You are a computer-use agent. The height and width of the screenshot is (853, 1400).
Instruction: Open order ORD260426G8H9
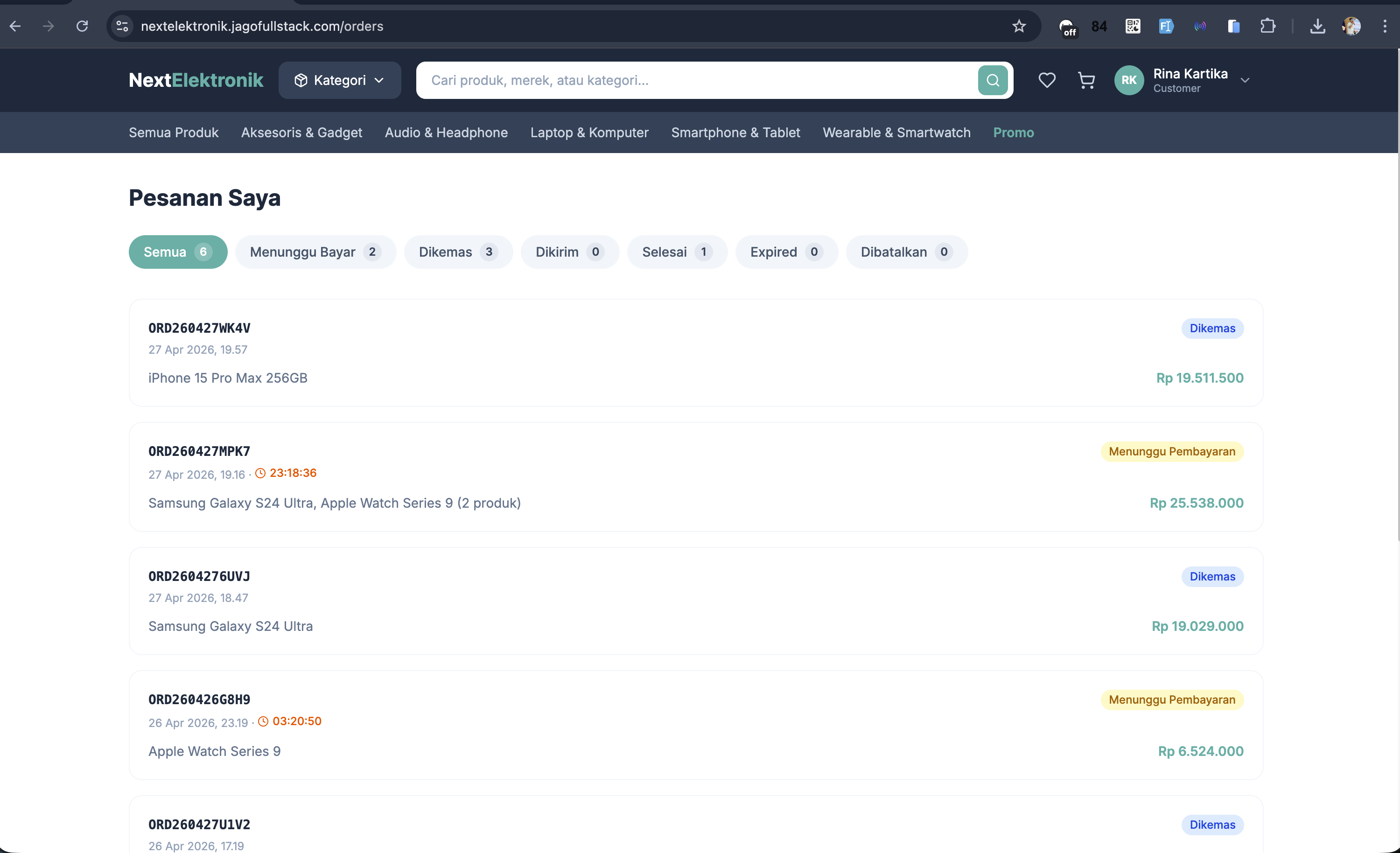pyautogui.click(x=695, y=725)
